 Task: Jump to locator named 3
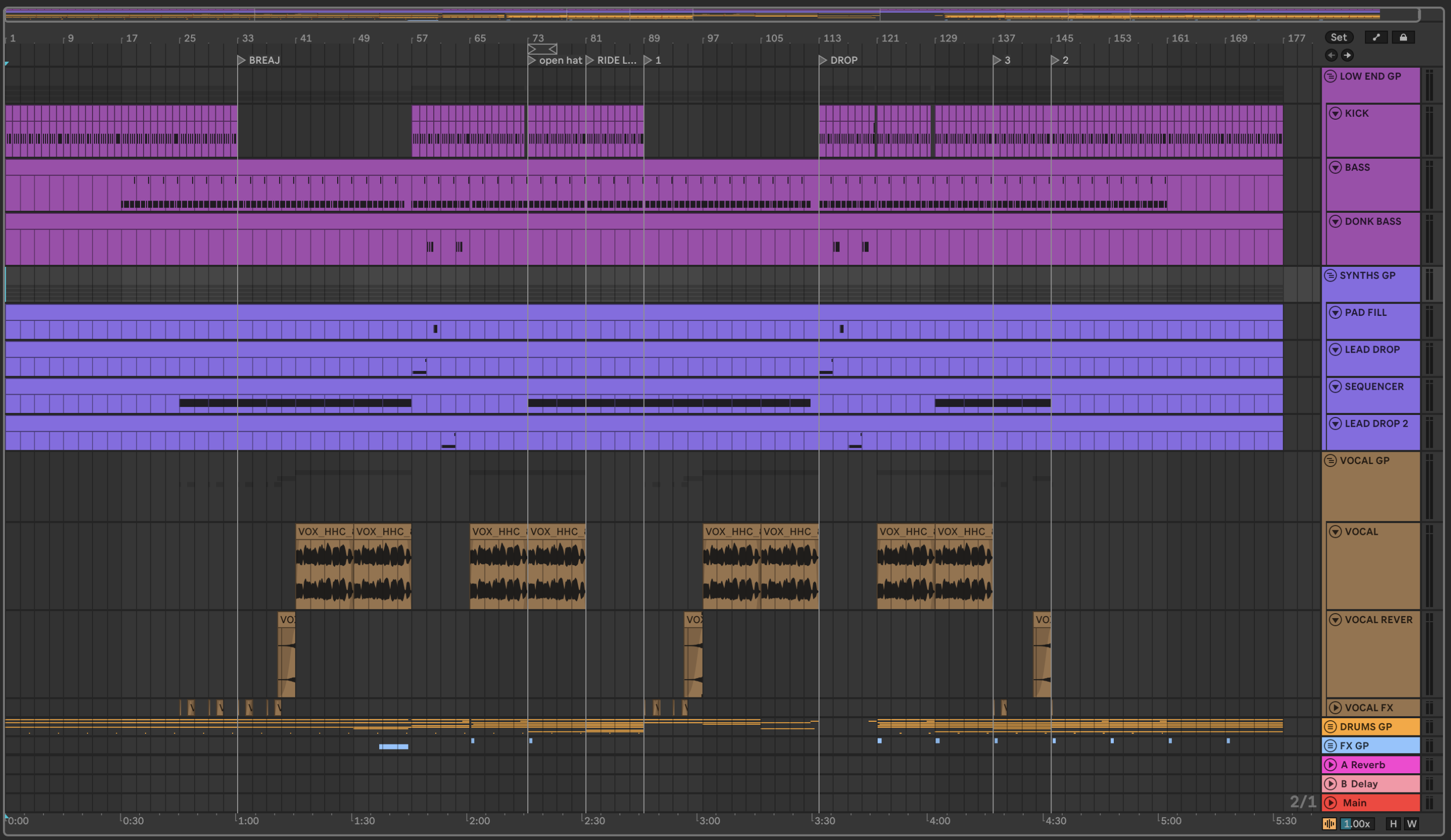point(1002,60)
